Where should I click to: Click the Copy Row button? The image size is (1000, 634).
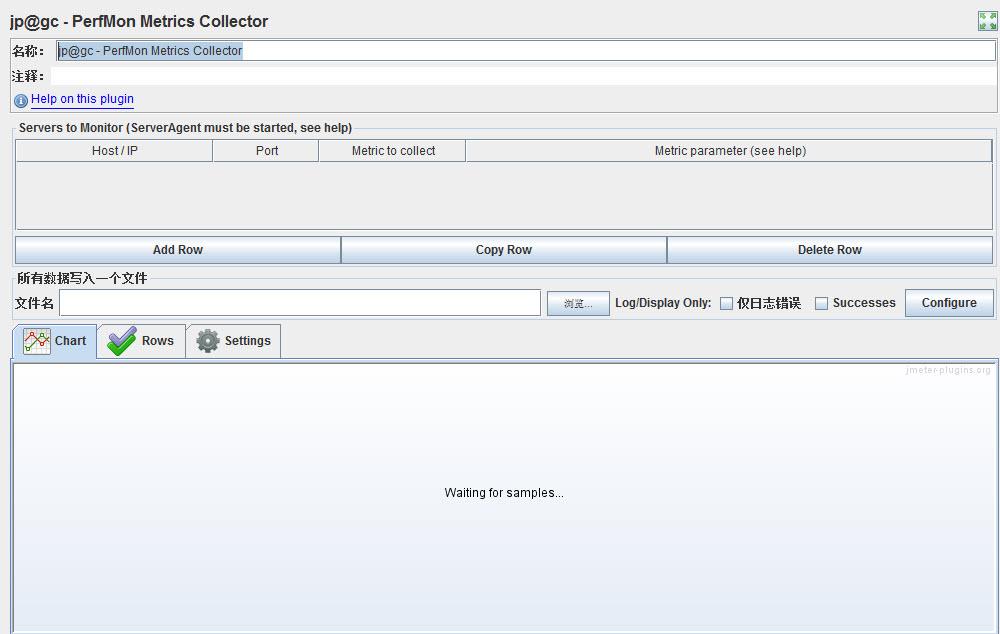tap(504, 250)
